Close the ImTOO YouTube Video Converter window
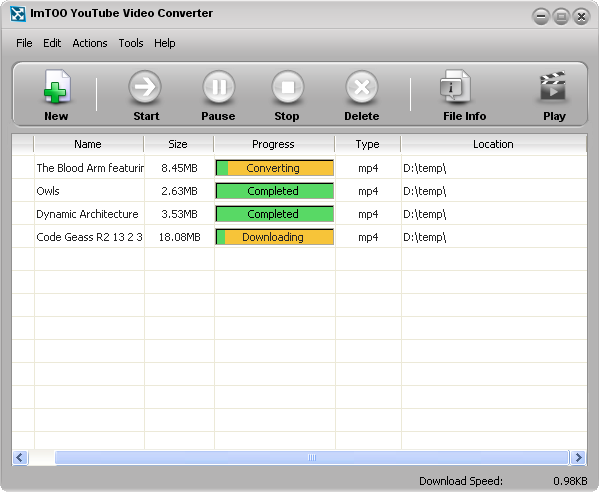The width and height of the screenshot is (599, 492). [581, 17]
